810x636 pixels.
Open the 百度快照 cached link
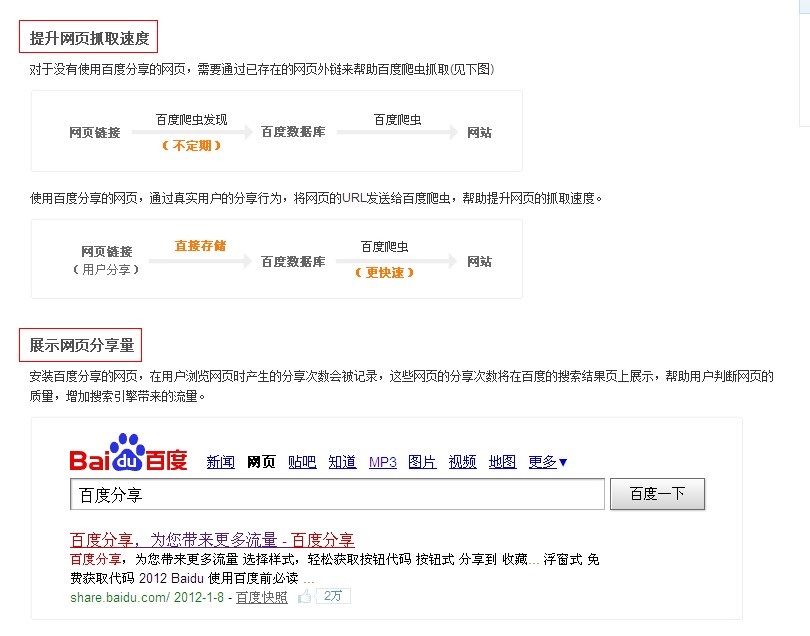tap(261, 598)
